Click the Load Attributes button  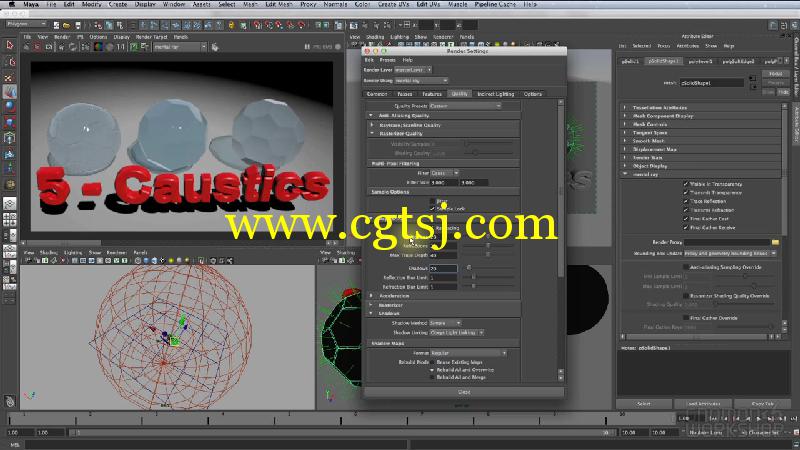coord(703,404)
